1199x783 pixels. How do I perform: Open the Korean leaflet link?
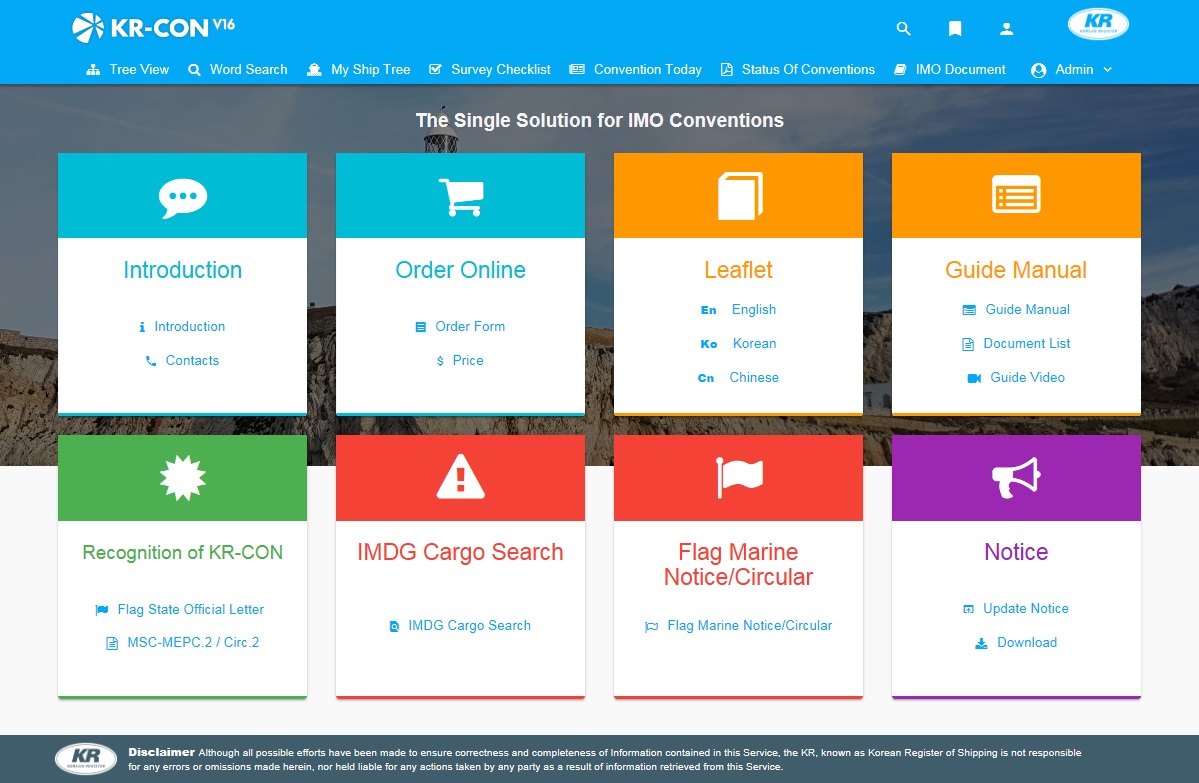753,344
